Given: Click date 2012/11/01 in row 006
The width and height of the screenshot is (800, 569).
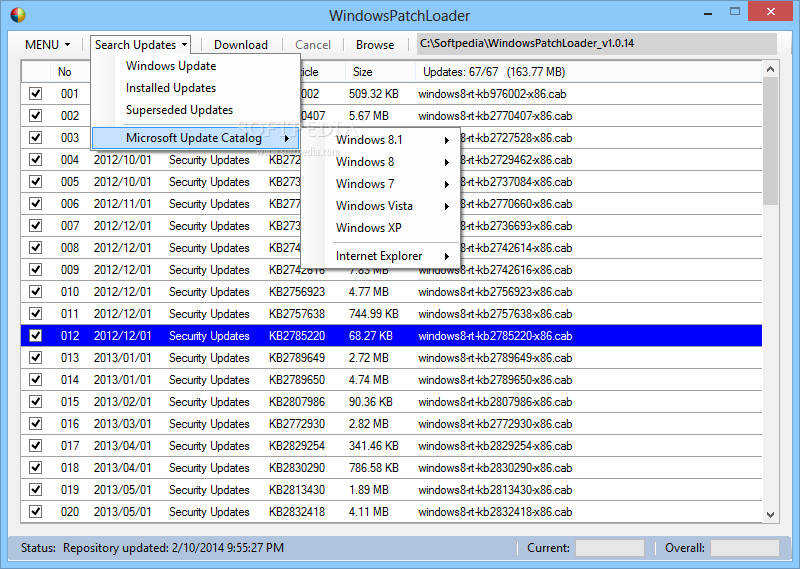Looking at the screenshot, I should coord(122,204).
